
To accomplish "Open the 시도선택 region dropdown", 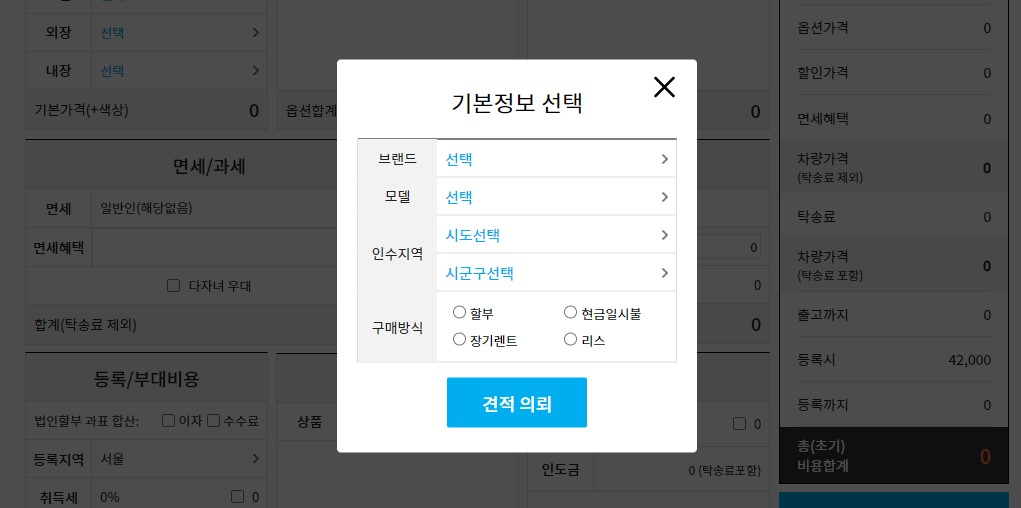I will click(556, 235).
